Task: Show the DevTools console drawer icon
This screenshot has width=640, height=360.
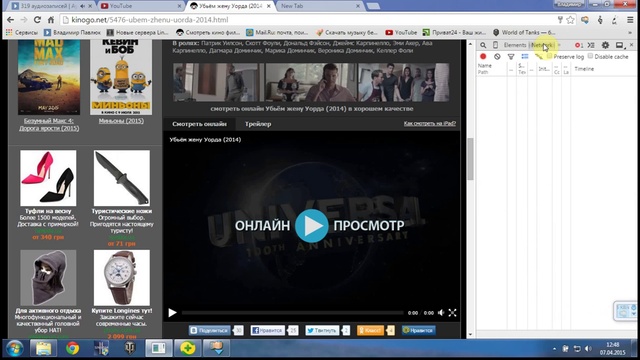Action: (x=591, y=45)
